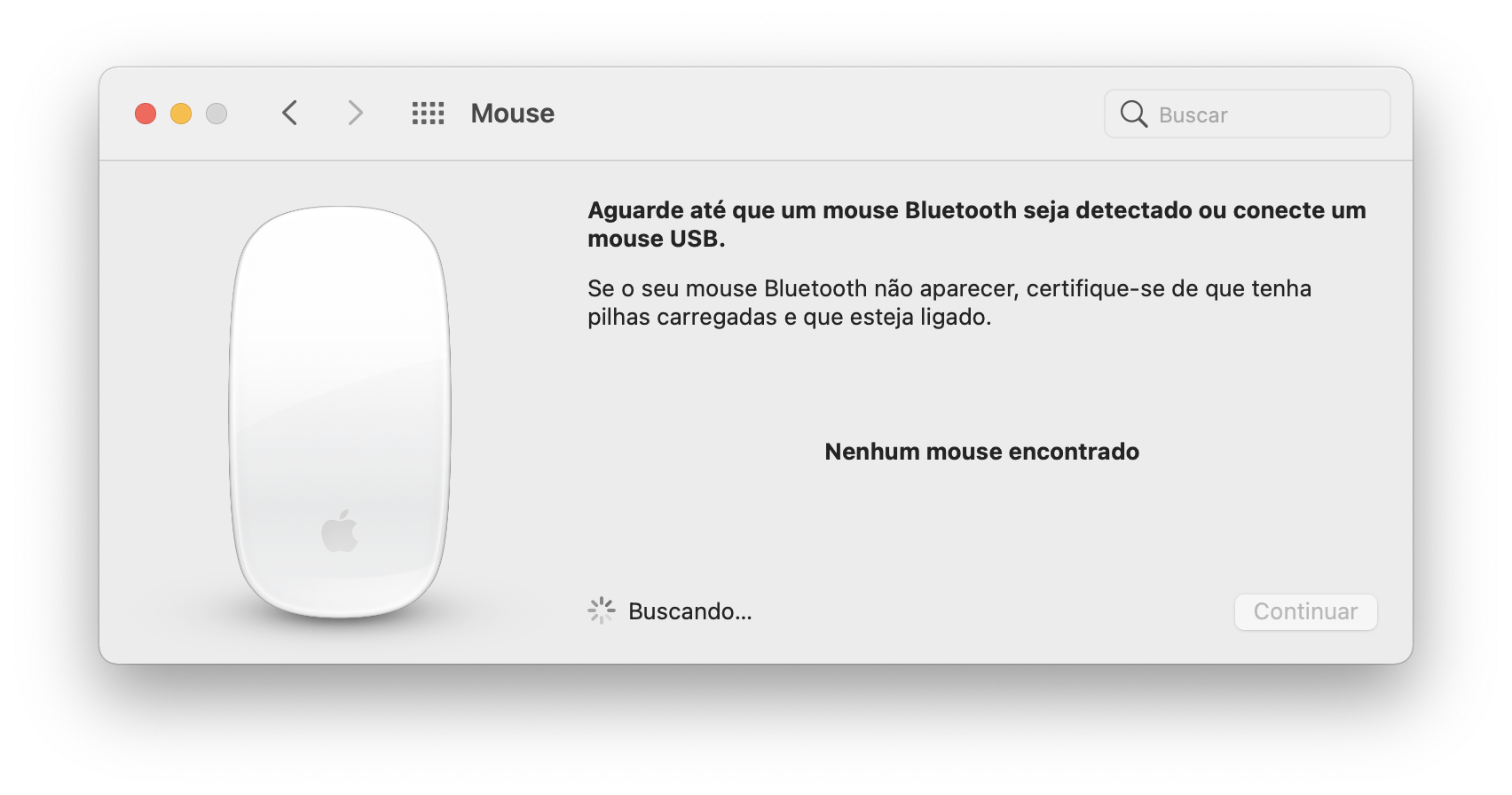The width and height of the screenshot is (1512, 795).
Task: Click the magnifying glass search icon
Action: pos(1133,114)
